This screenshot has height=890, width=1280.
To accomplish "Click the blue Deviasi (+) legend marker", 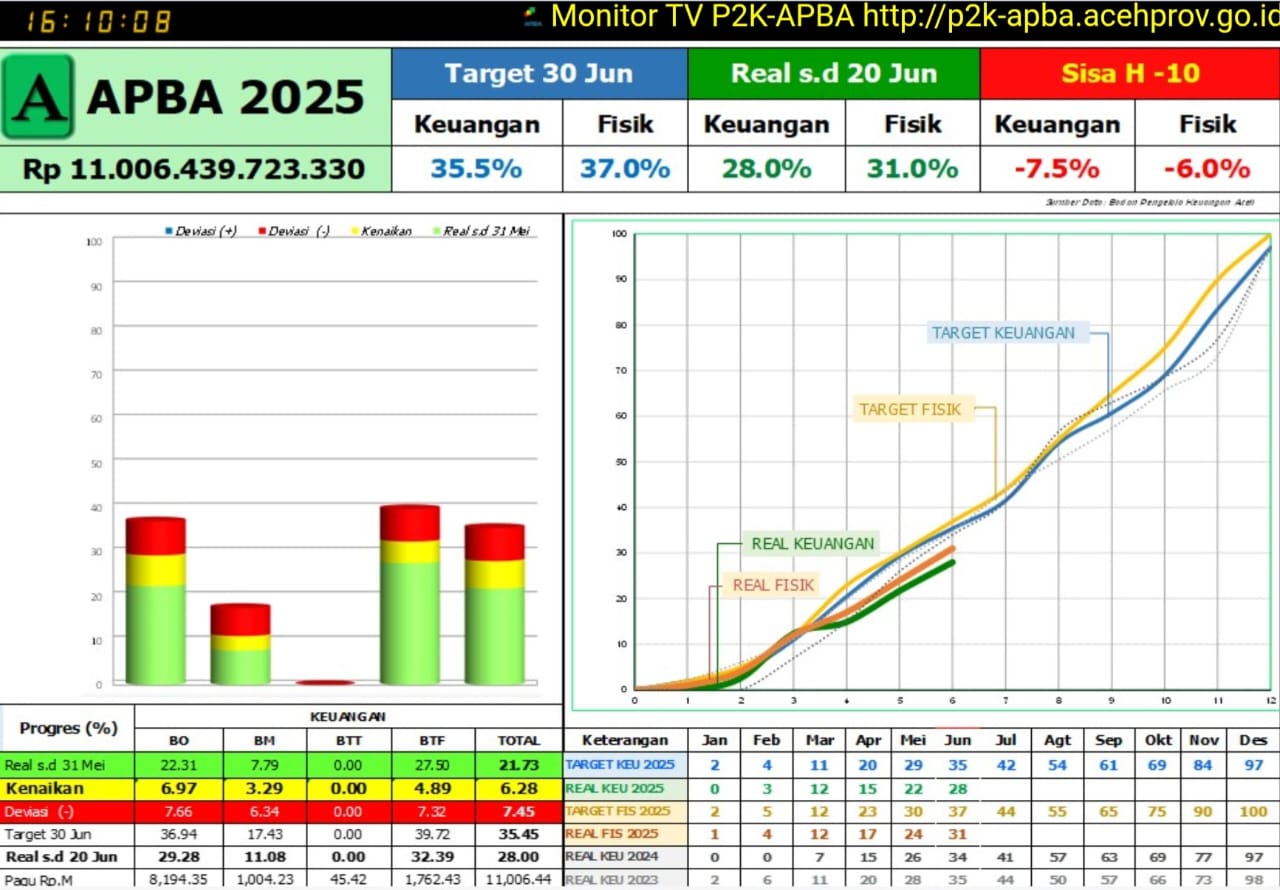I will click(168, 231).
